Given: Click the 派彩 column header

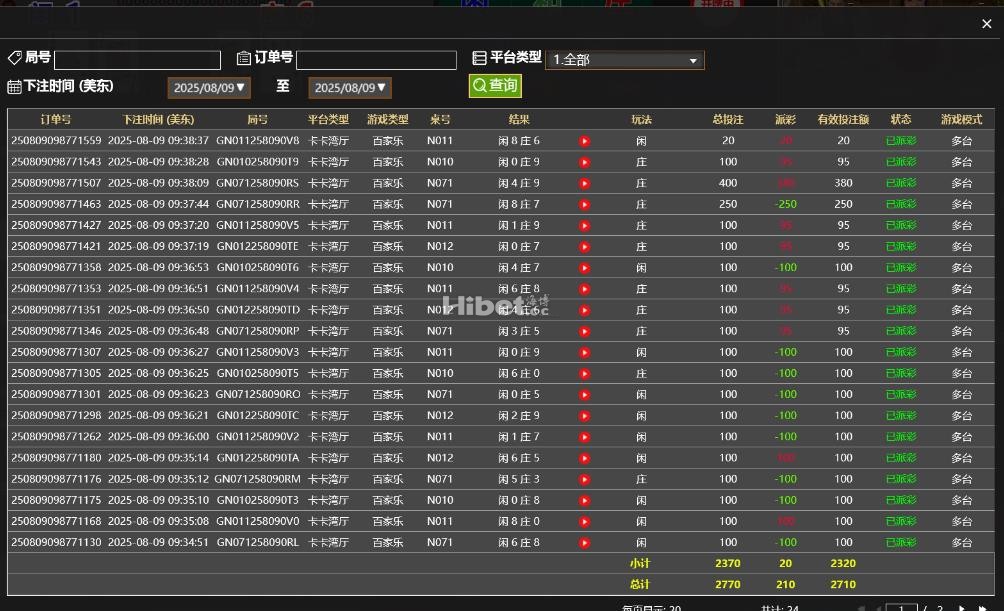Looking at the screenshot, I should coord(785,119).
